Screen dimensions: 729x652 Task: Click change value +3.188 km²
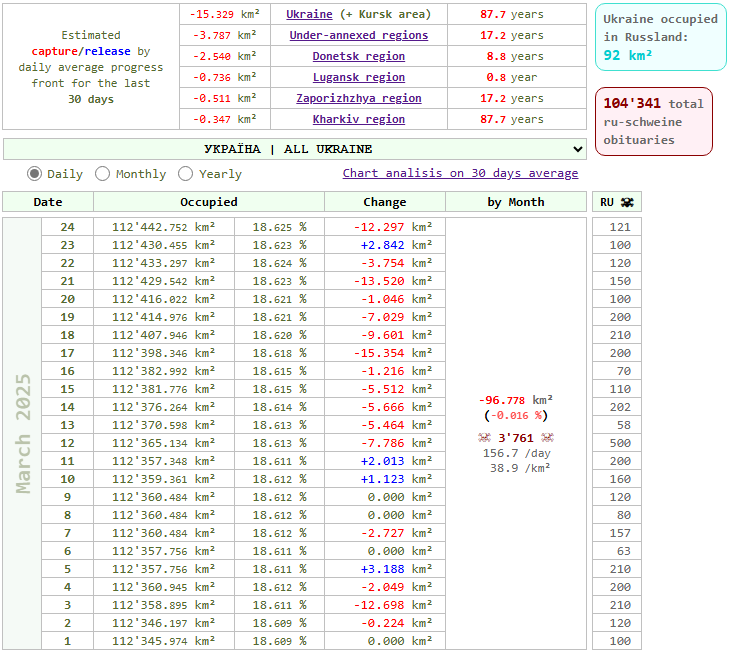(396, 569)
